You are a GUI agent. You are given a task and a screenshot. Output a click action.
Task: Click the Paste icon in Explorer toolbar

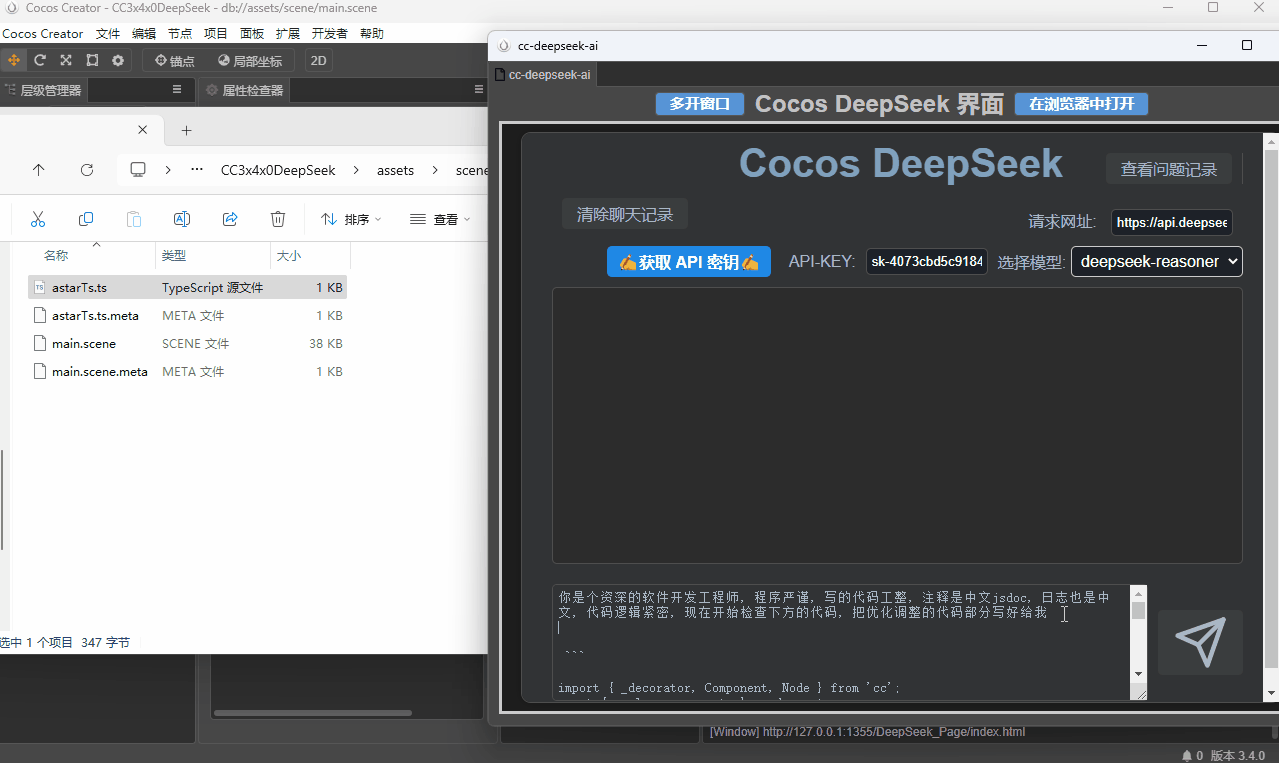tap(134, 219)
